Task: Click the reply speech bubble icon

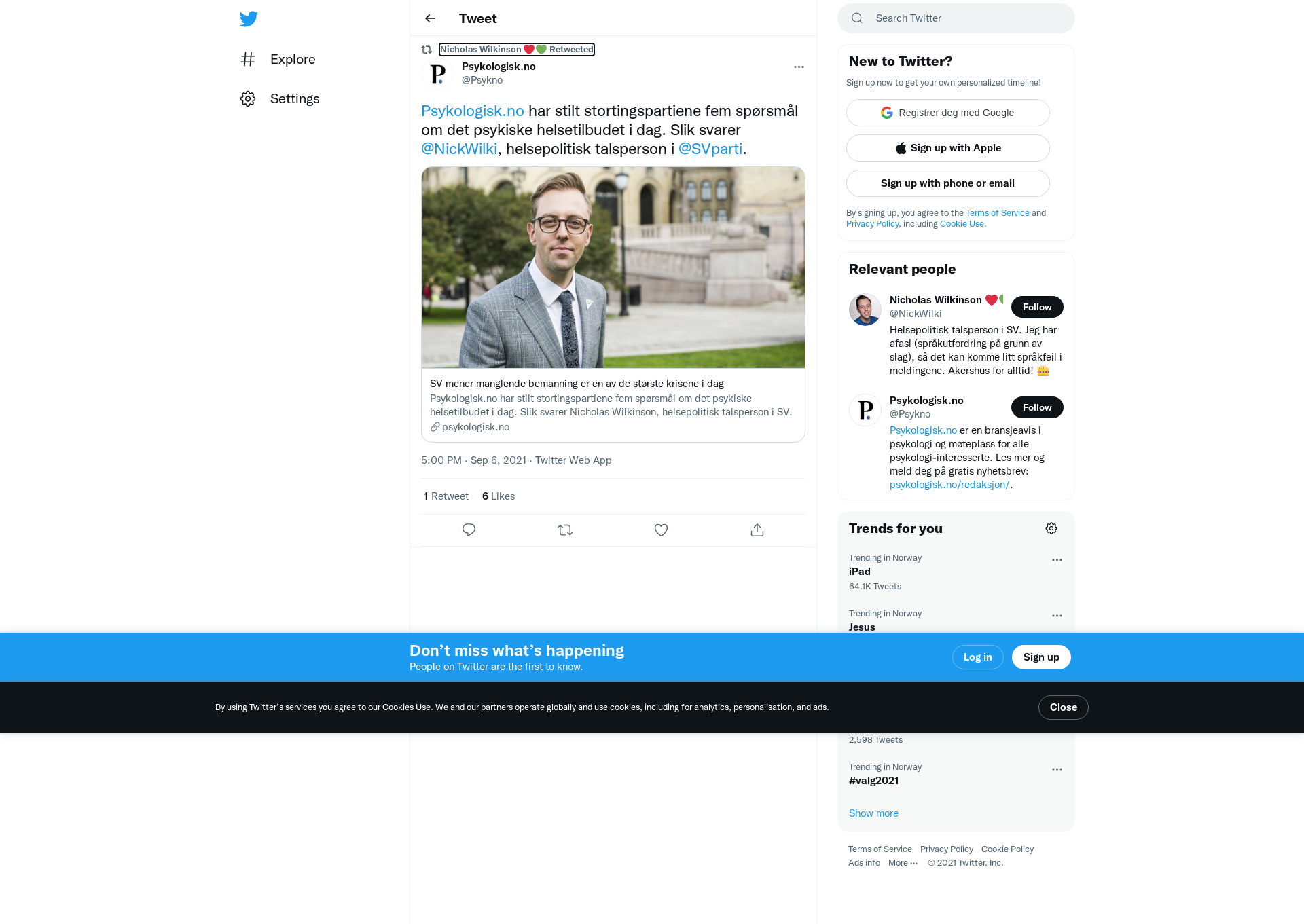Action: click(x=469, y=530)
